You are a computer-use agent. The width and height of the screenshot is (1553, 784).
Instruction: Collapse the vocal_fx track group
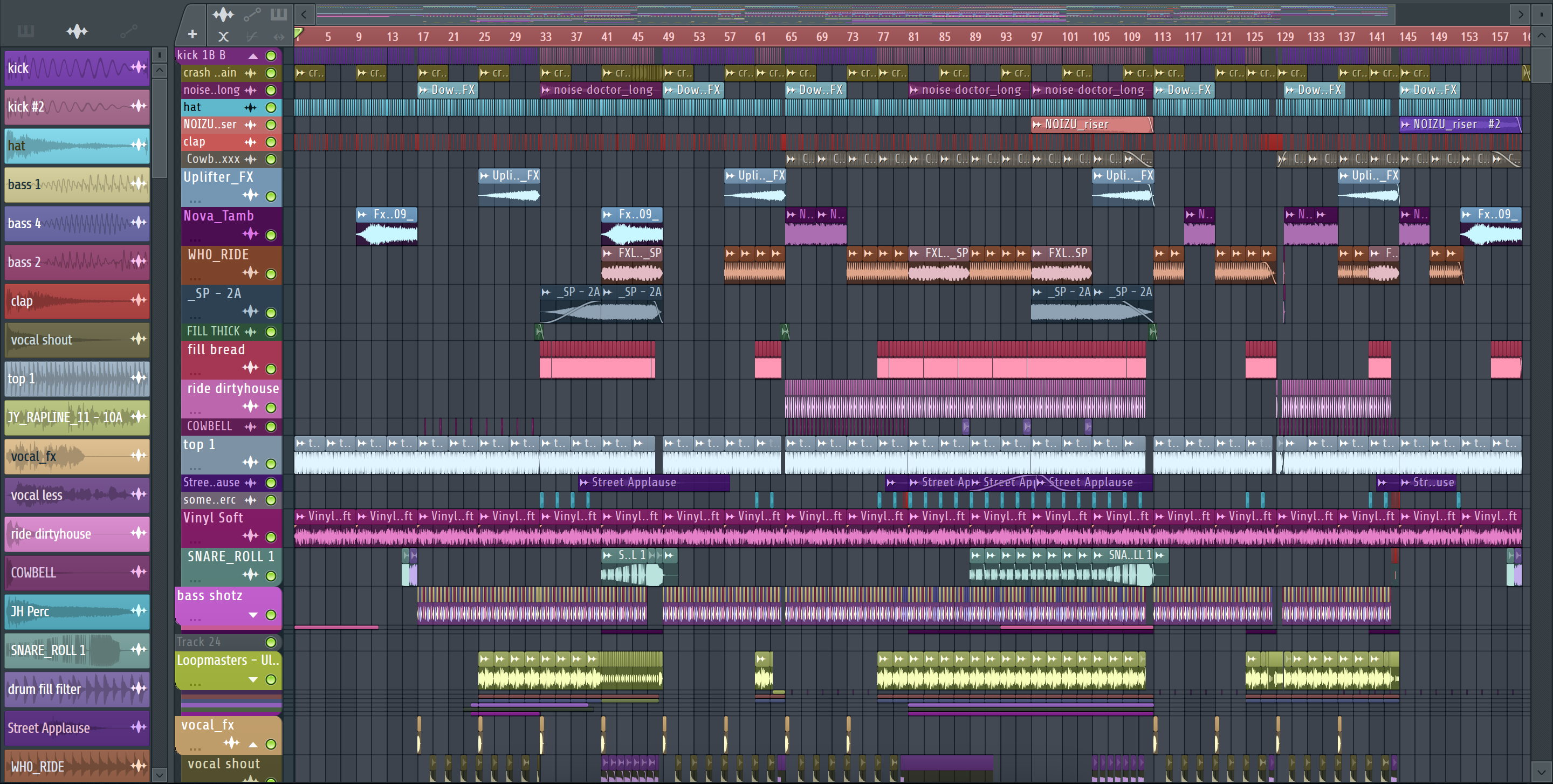pos(253,744)
